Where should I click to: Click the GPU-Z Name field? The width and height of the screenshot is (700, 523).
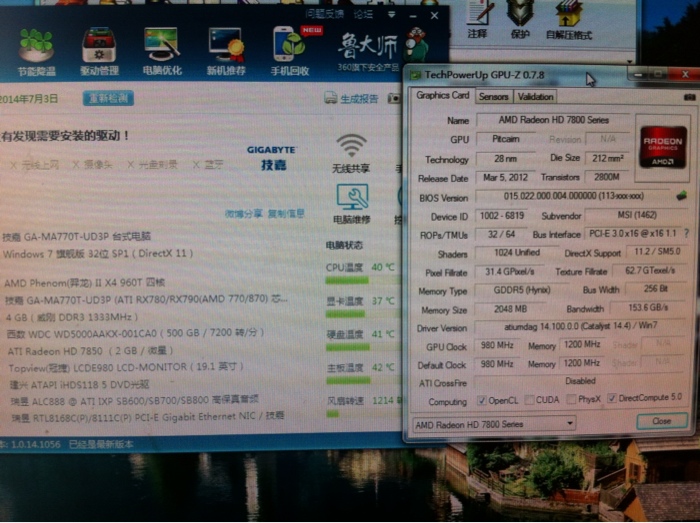(x=553, y=120)
